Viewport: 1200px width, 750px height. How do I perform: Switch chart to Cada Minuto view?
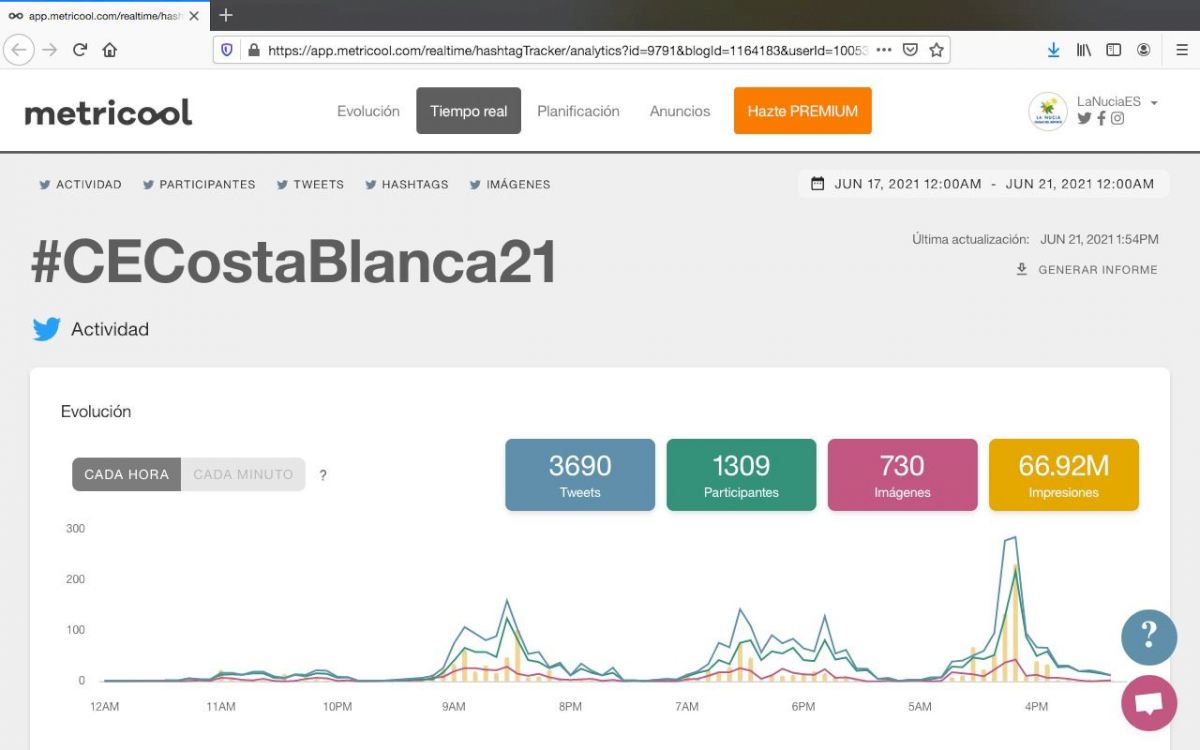coord(243,474)
